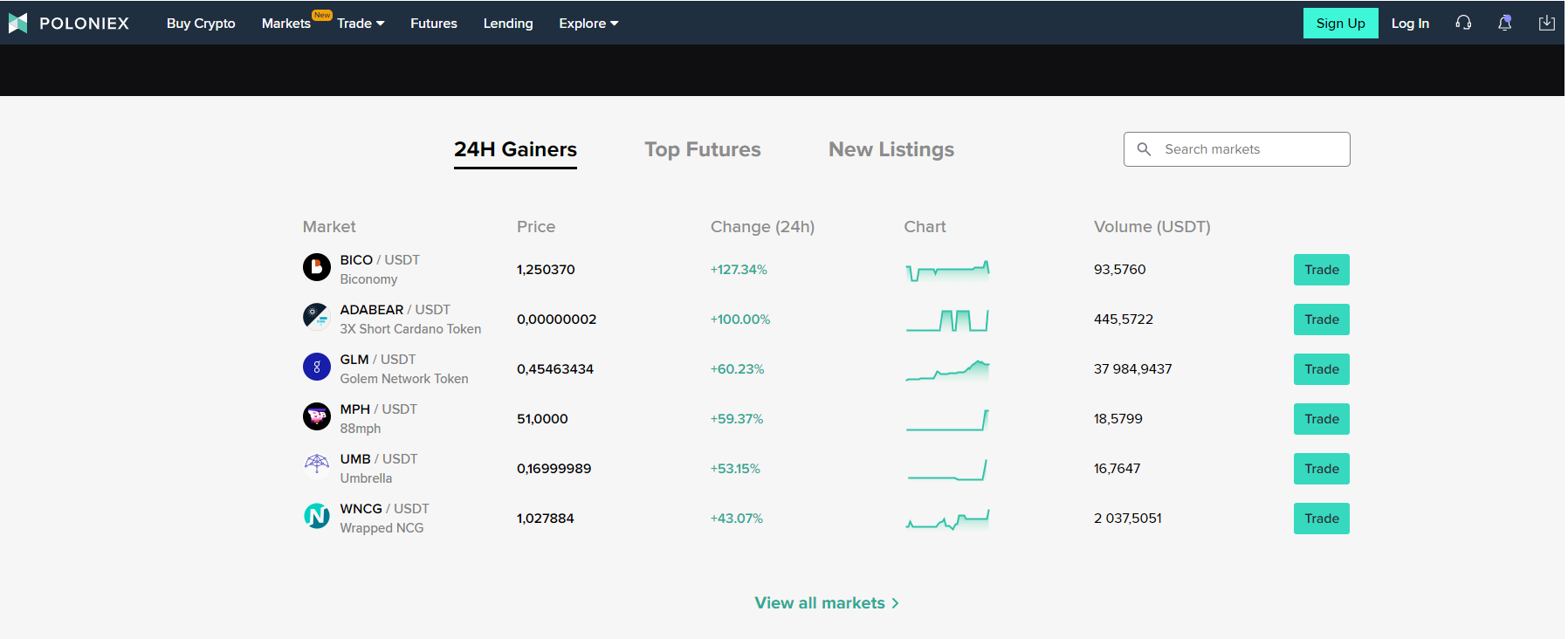Click the UMB price sparkline chart
The width and height of the screenshot is (1568, 639).
pos(947,470)
